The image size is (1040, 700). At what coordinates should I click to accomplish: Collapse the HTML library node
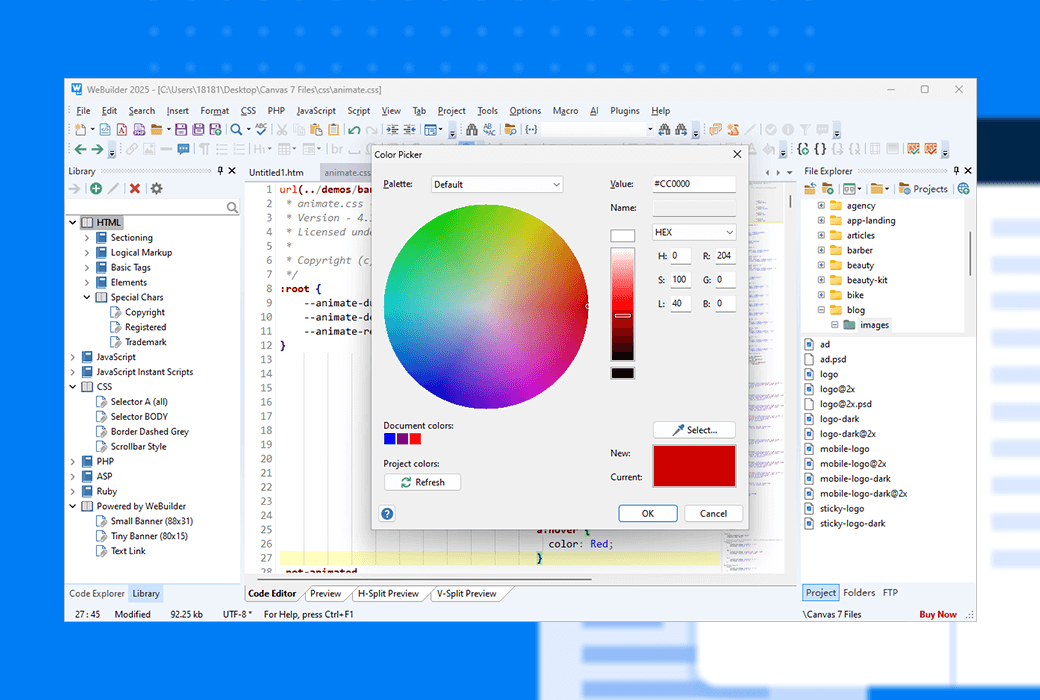tap(73, 222)
